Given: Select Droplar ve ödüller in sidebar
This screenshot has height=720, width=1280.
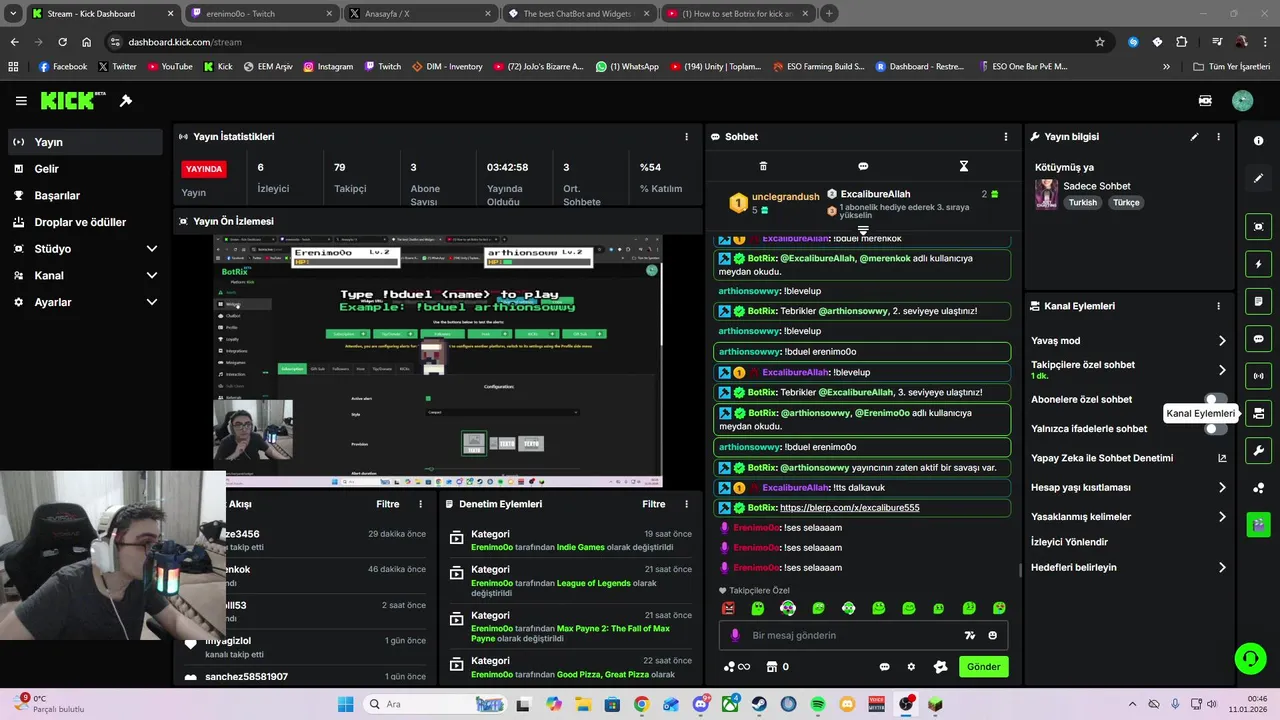Looking at the screenshot, I should (x=85, y=222).
